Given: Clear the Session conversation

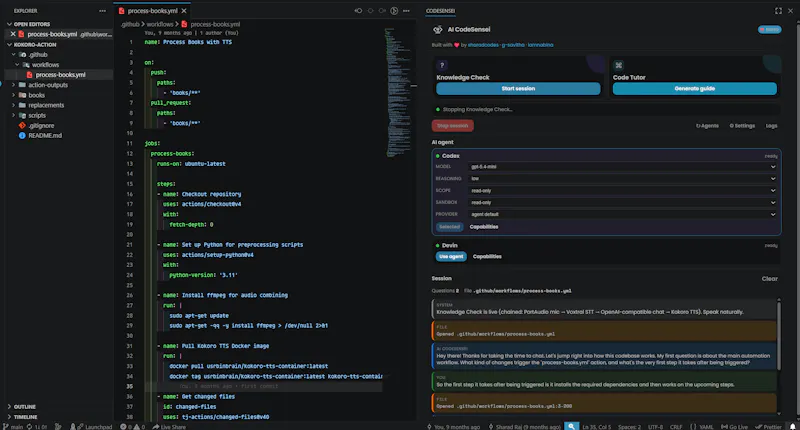Looking at the screenshot, I should (769, 279).
